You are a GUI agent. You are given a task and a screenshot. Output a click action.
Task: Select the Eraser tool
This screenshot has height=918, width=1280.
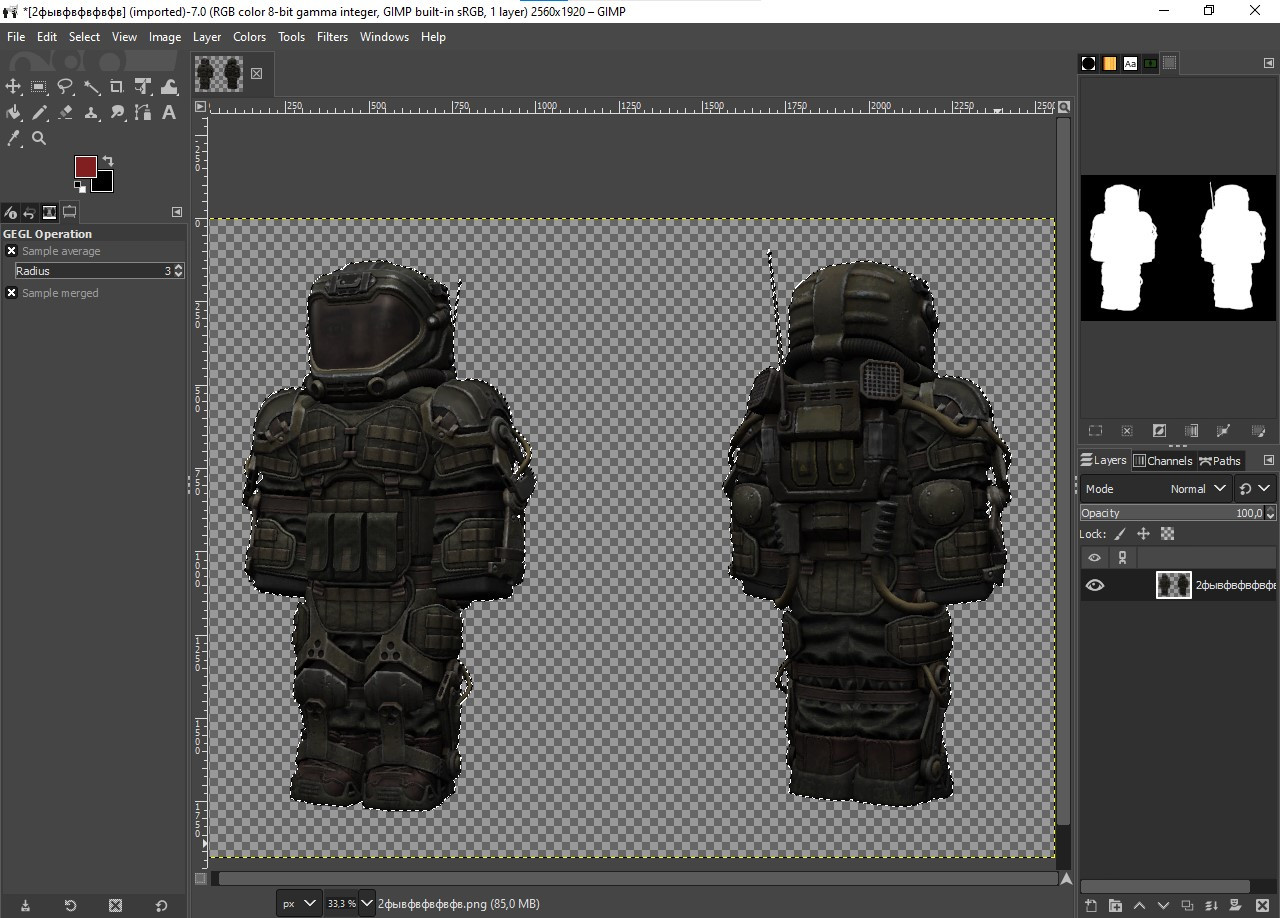[65, 113]
